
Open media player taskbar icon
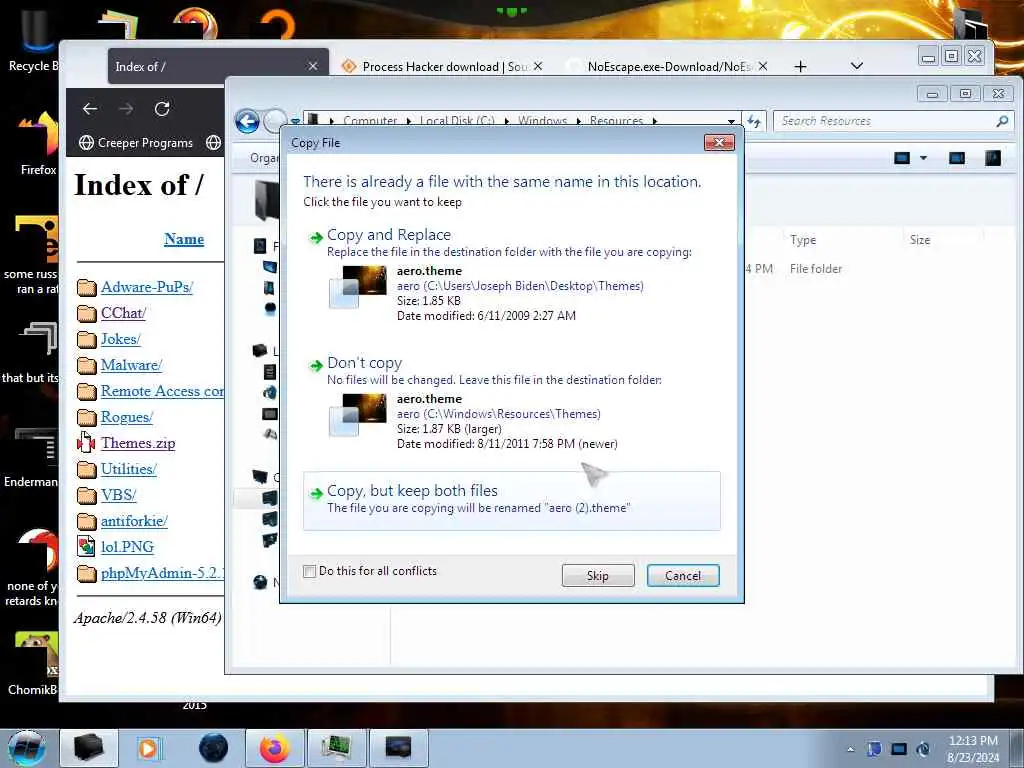point(150,748)
